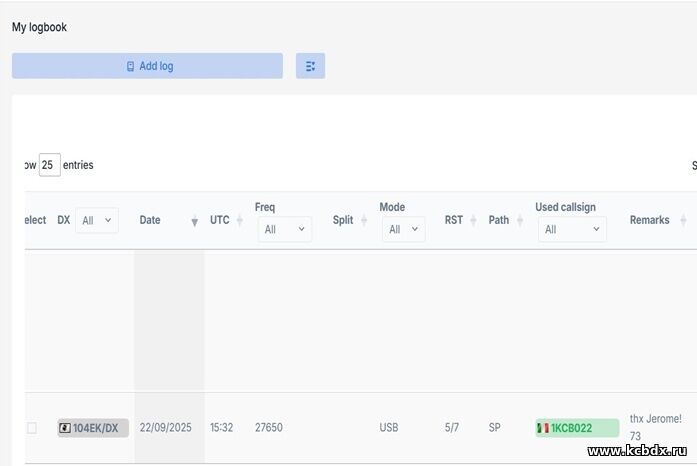Screen dimensions: 697x466
Task: Click the 1KCB022 used callsign badge
Action: [x=576, y=428]
